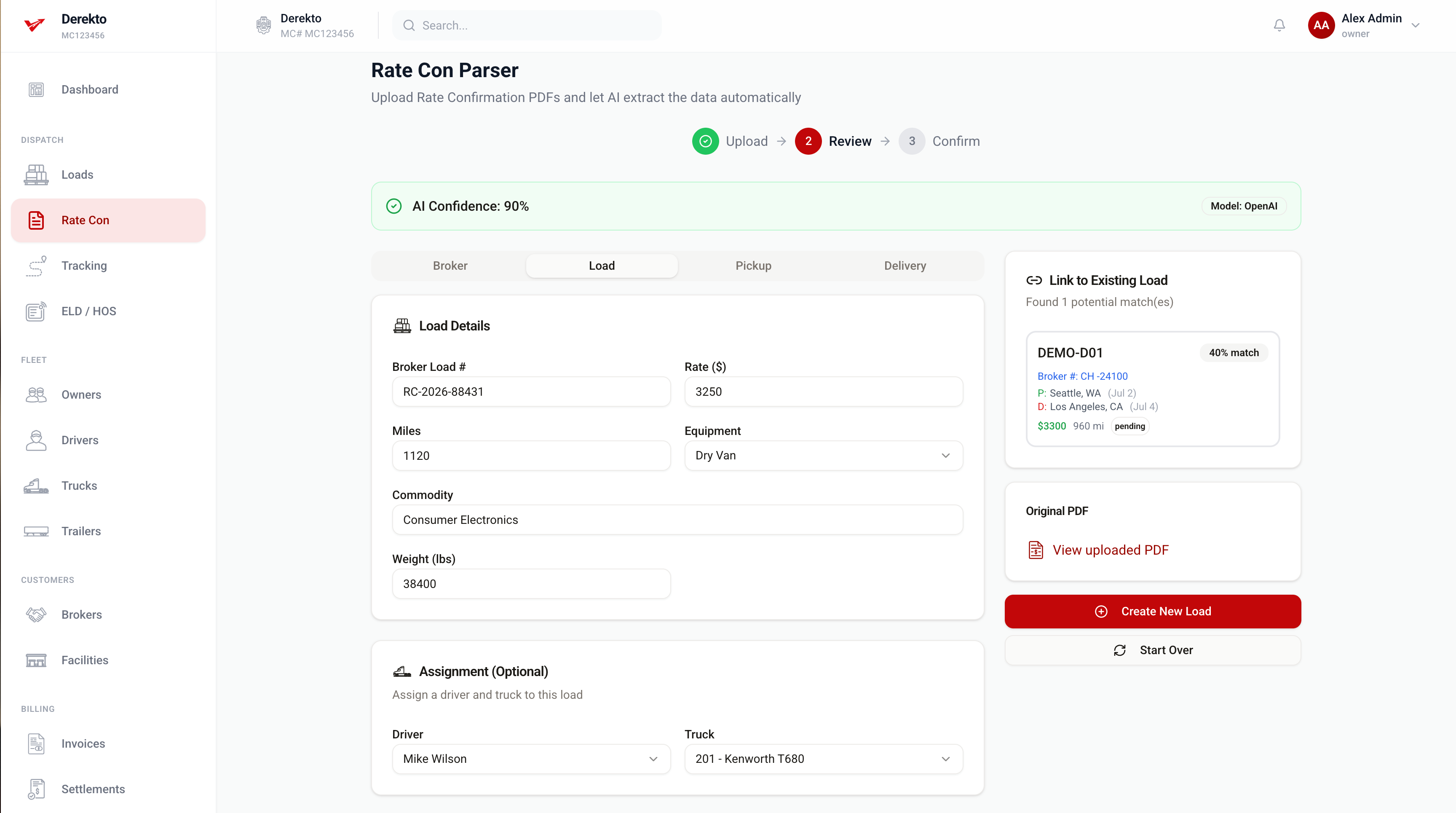Click the Trailers icon in sidebar
Image resolution: width=1456 pixels, height=813 pixels.
[36, 531]
